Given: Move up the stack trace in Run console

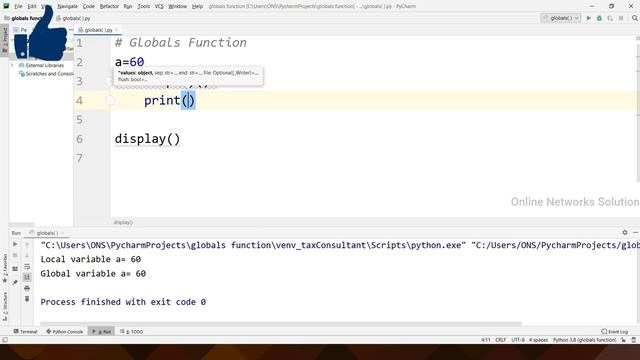Looking at the screenshot, I should click(27, 244).
